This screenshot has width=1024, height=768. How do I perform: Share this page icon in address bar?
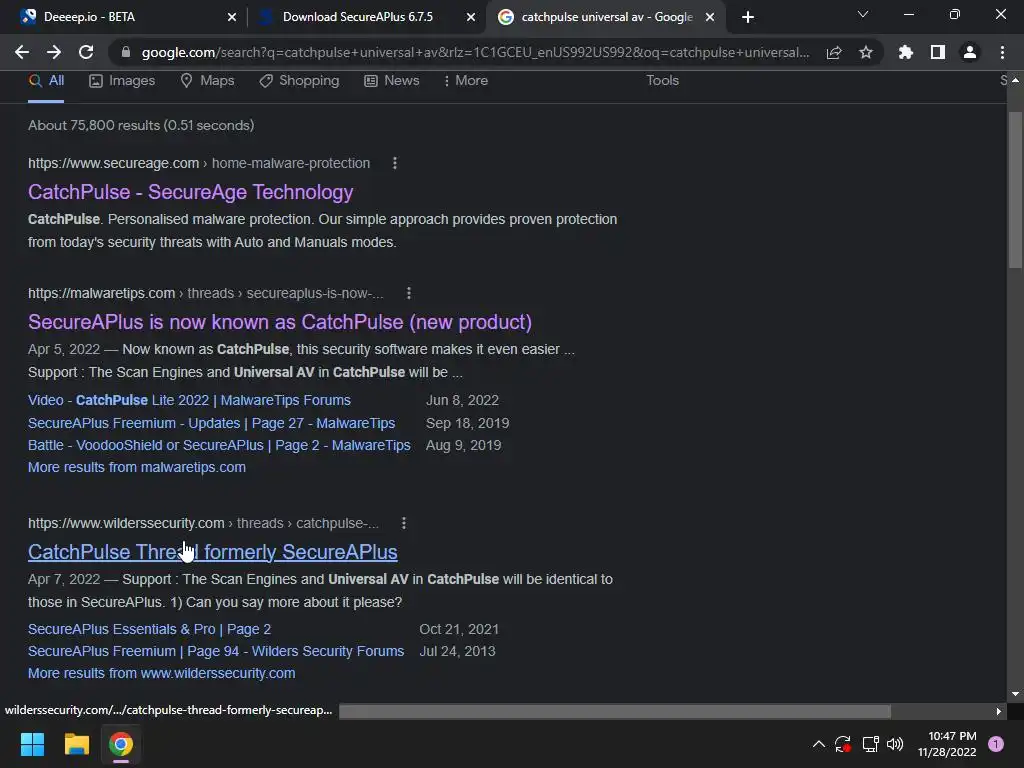pos(834,53)
